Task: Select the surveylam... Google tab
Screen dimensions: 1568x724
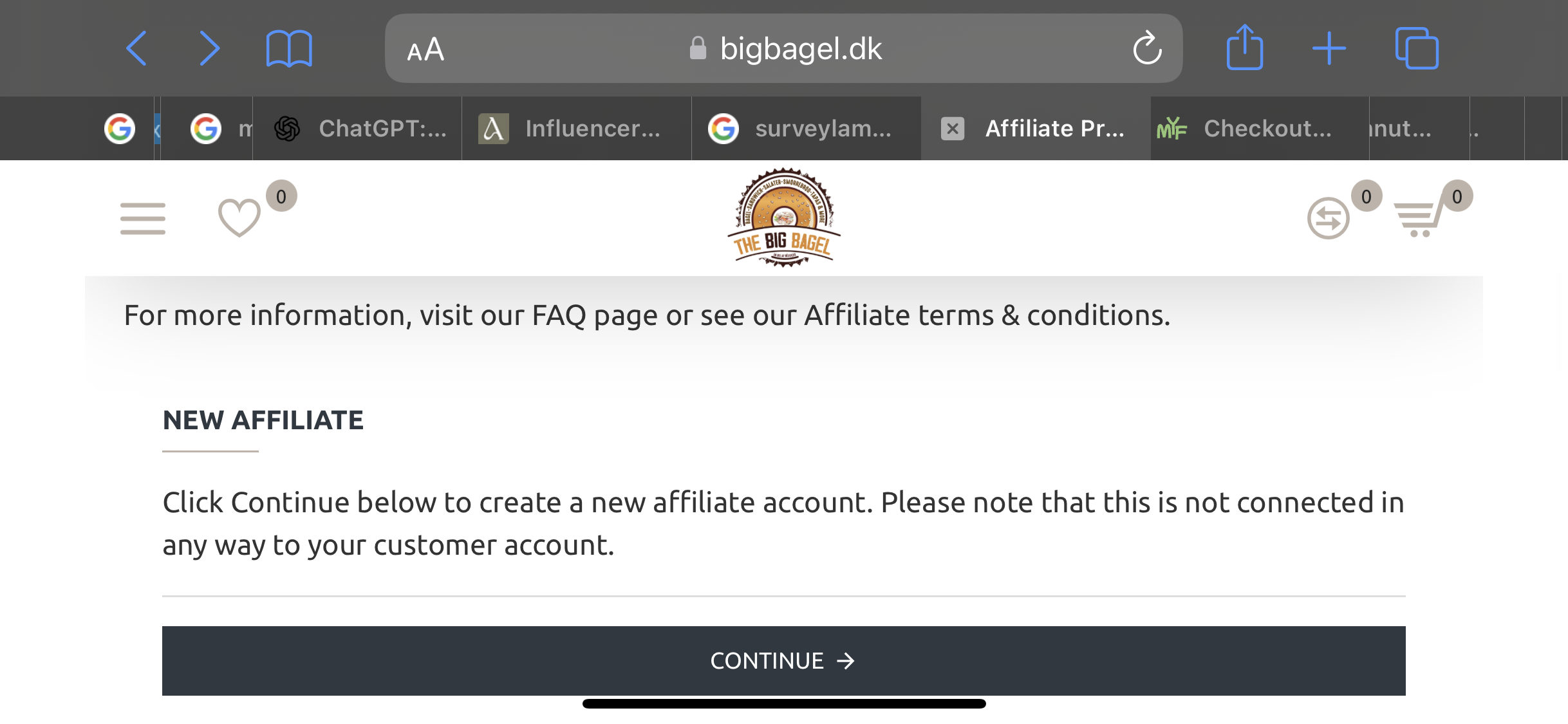Action: pyautogui.click(x=807, y=129)
